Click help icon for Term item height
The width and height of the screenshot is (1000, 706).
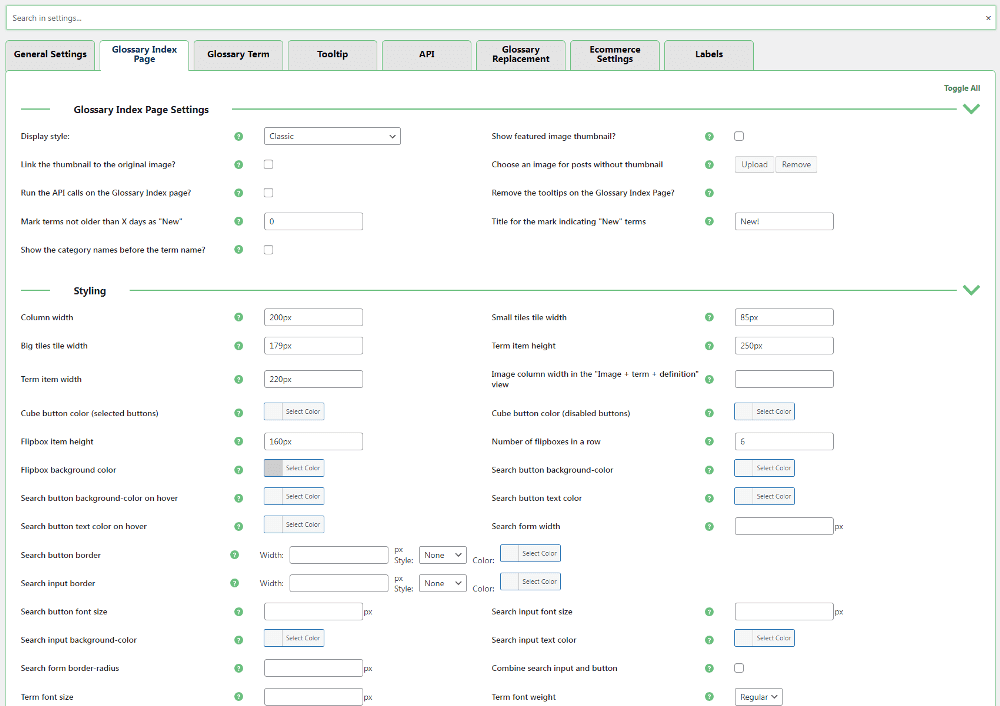[709, 346]
